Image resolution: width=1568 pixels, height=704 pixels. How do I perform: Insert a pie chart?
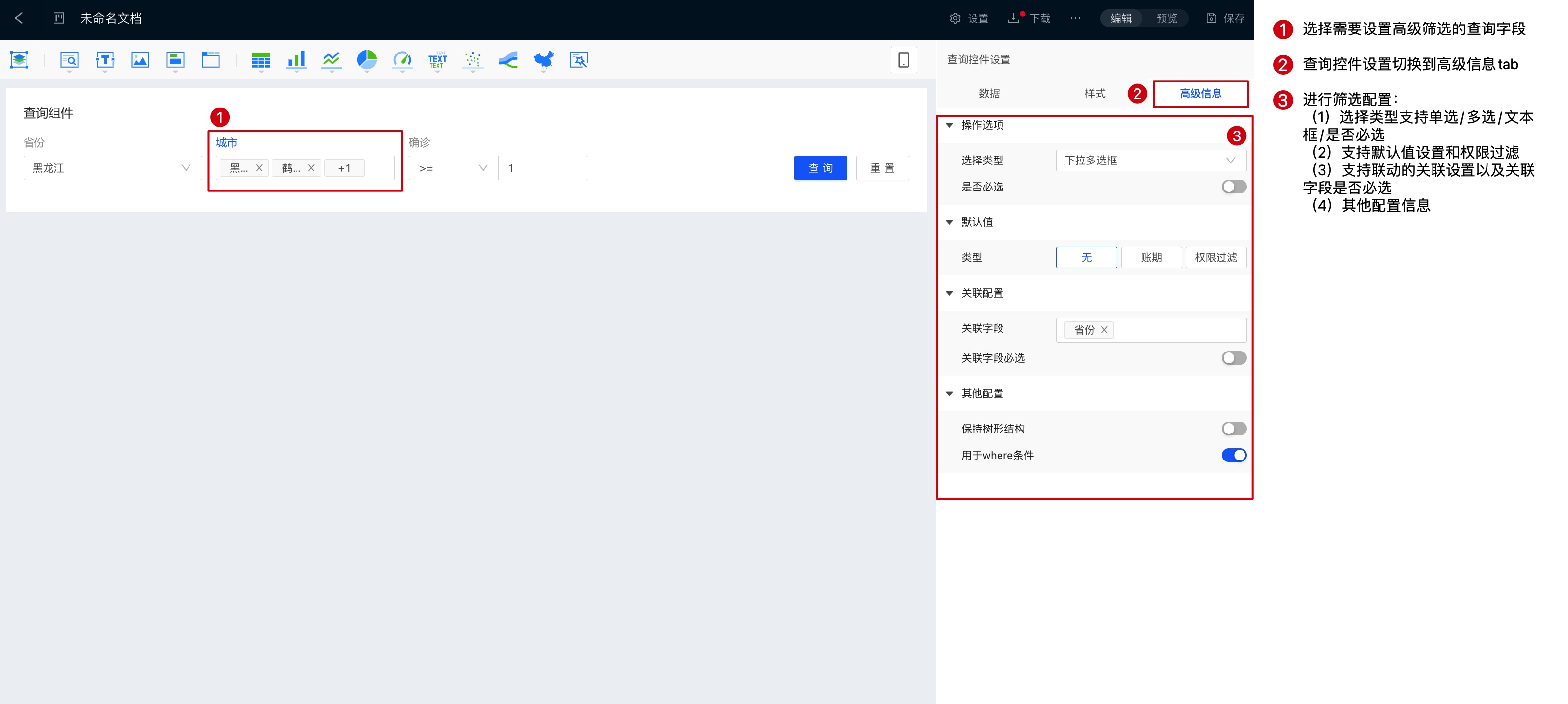pyautogui.click(x=367, y=59)
